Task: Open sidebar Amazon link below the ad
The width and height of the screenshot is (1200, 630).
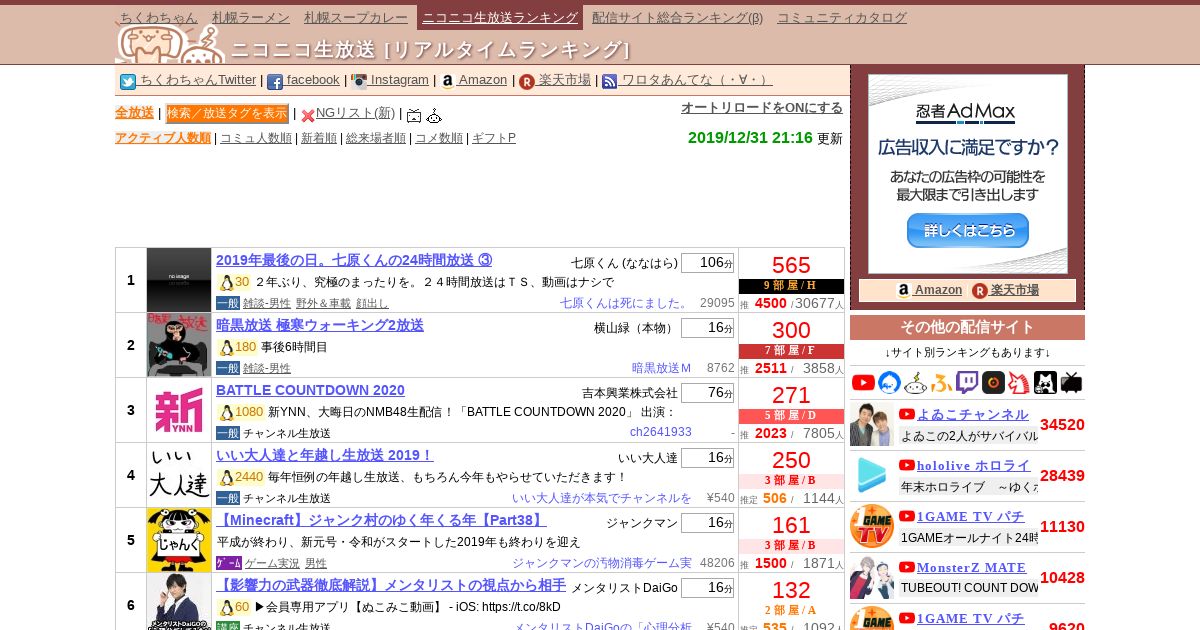Action: pyautogui.click(x=930, y=290)
